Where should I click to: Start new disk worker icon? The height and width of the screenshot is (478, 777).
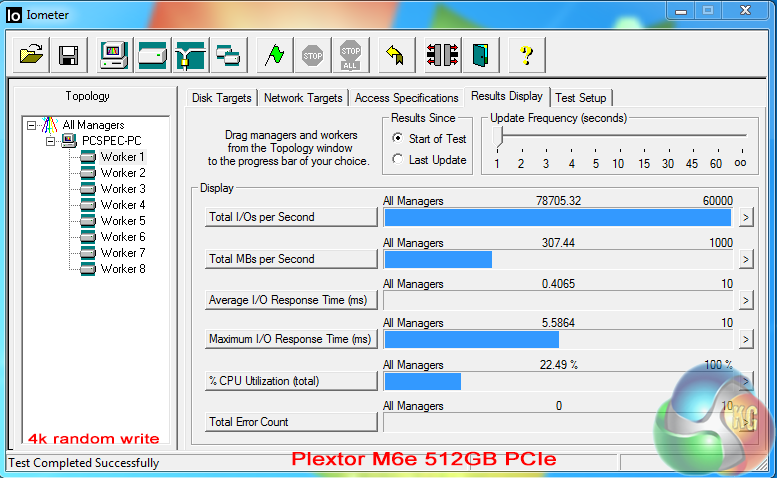coord(152,54)
